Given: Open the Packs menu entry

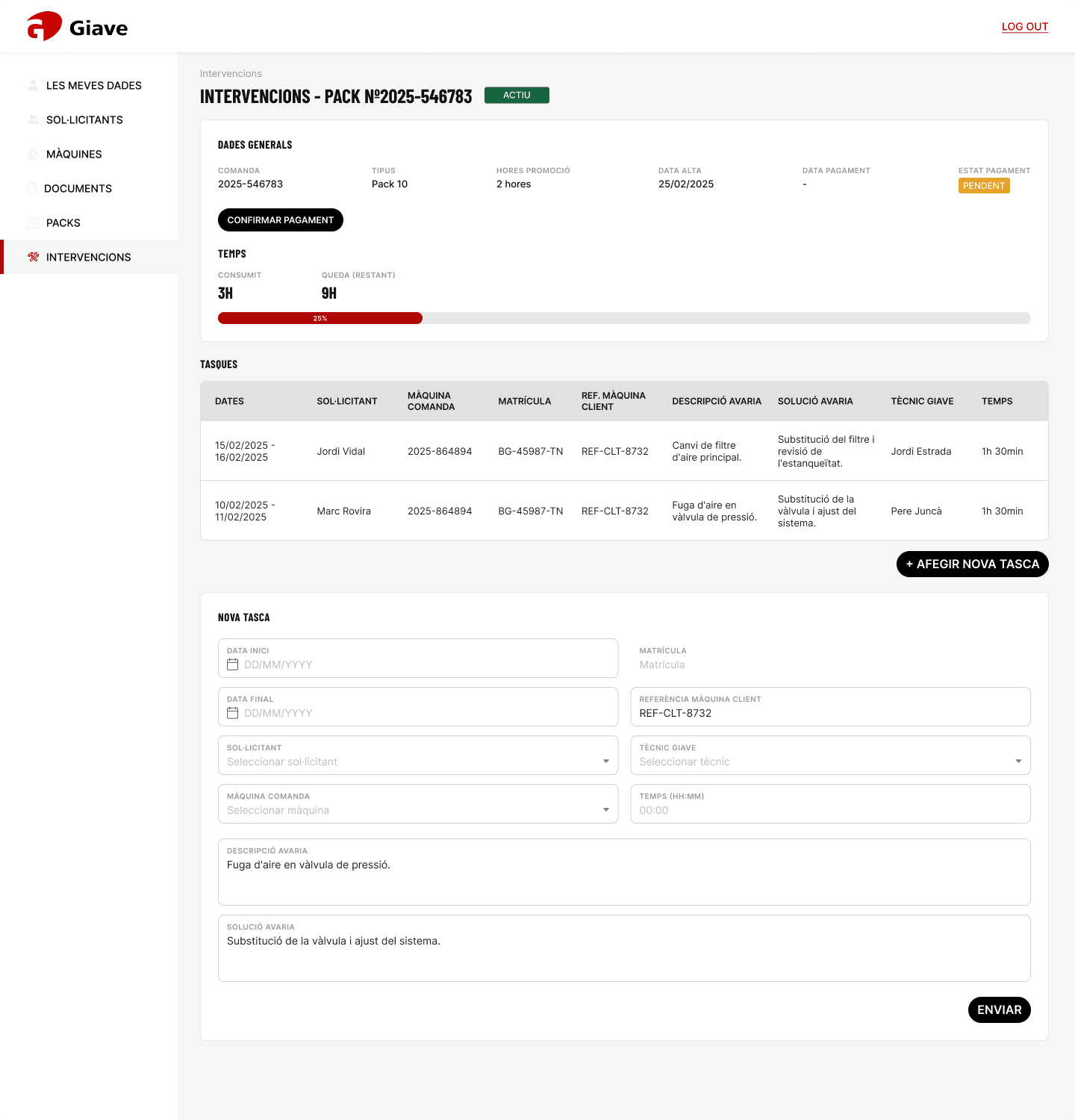Looking at the screenshot, I should 89,223.
